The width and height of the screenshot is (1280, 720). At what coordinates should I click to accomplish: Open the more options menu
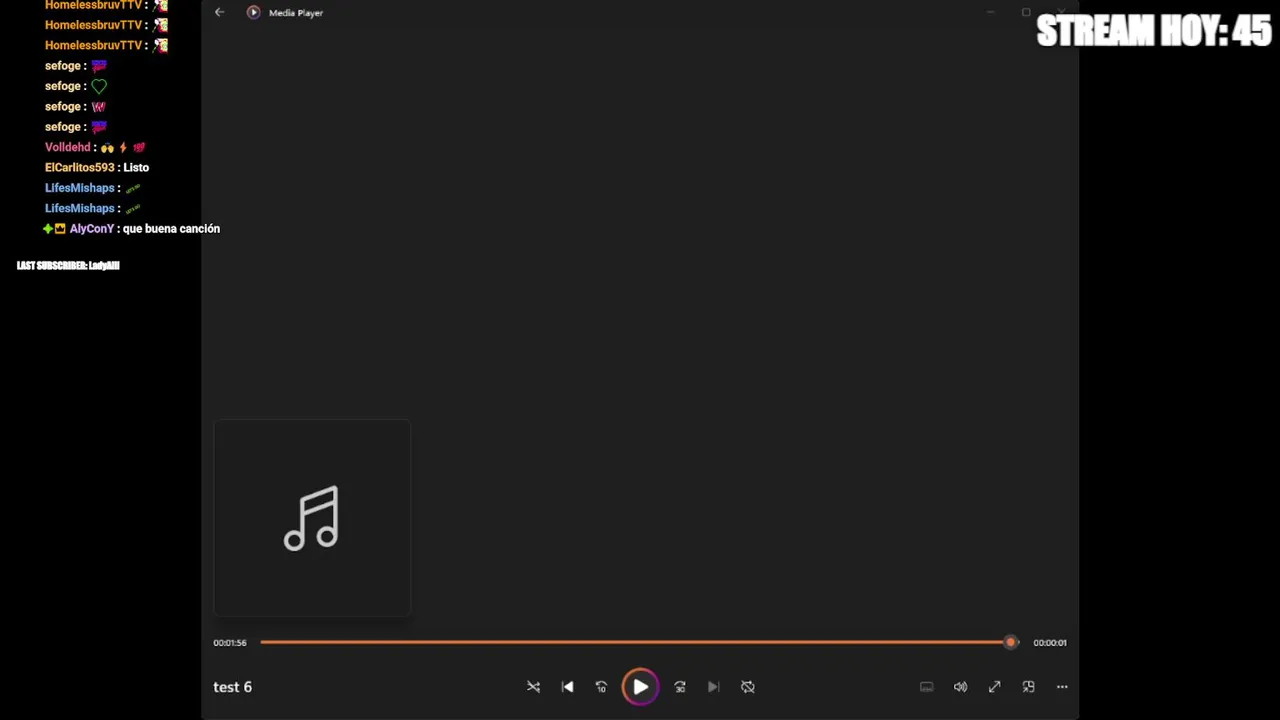[1062, 687]
